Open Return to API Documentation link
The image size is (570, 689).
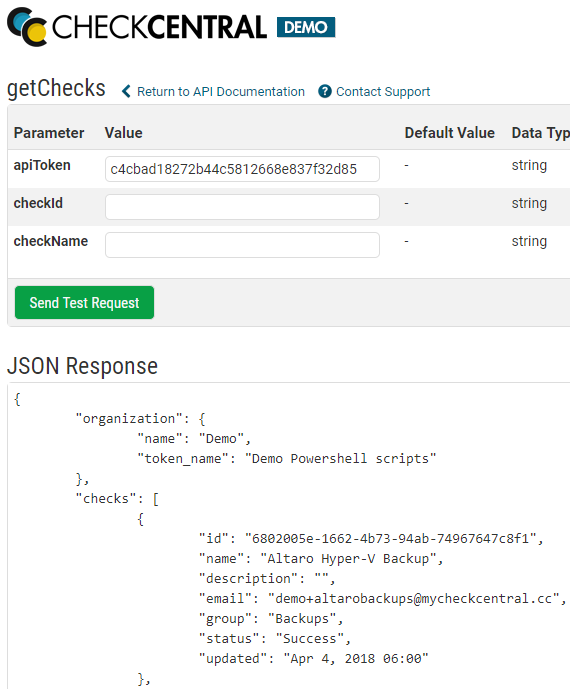(221, 91)
